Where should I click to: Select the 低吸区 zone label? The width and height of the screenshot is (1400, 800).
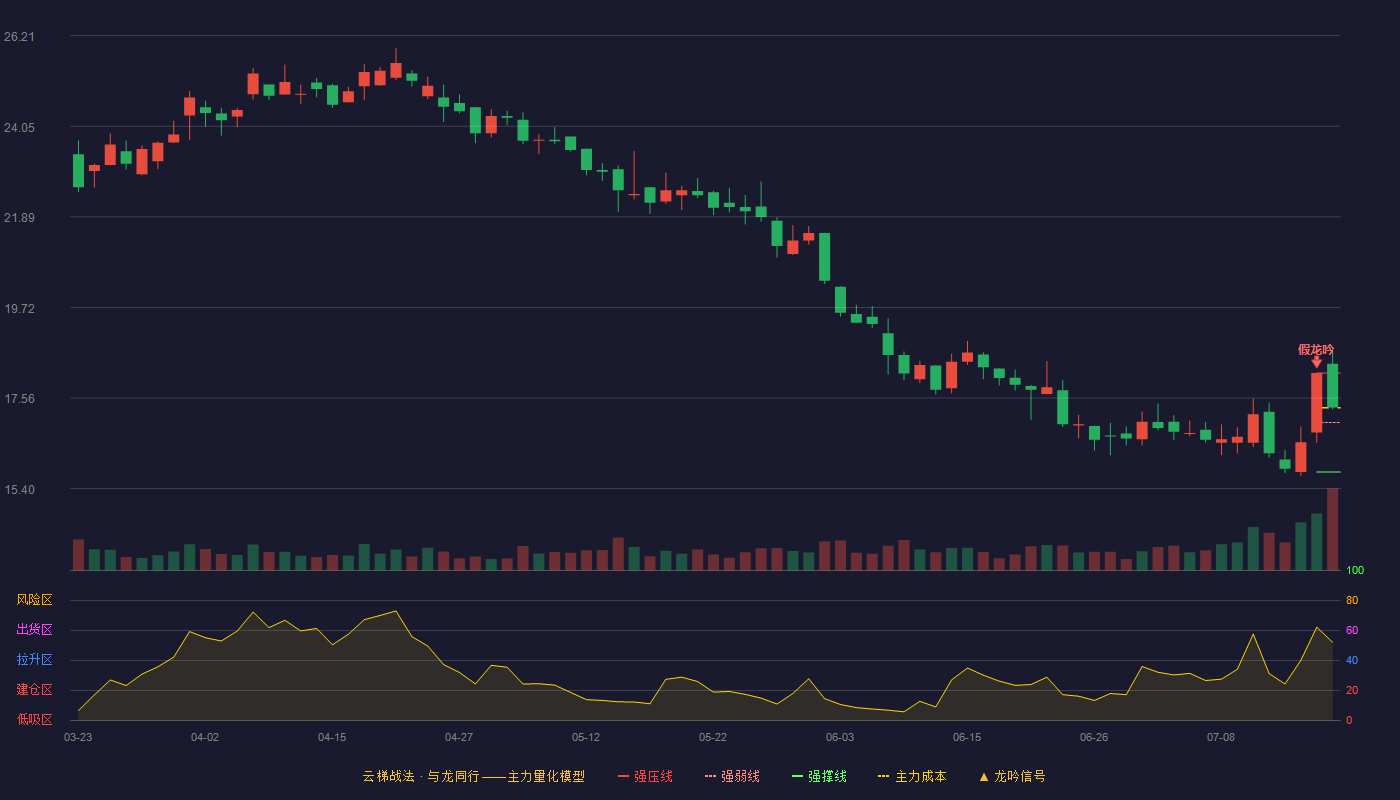pyautogui.click(x=34, y=719)
